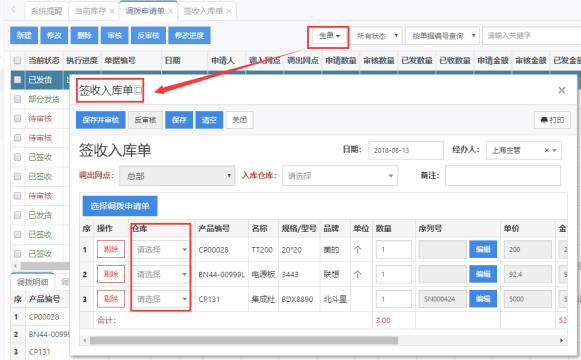Click the 保存 button in the dialog

[x=179, y=120]
